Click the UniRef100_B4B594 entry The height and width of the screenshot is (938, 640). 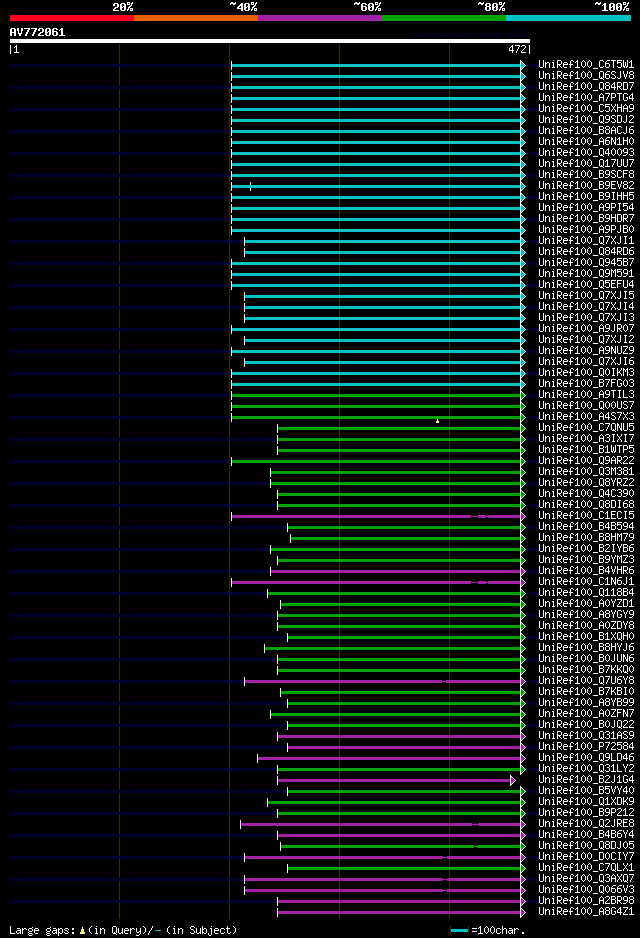586,526
